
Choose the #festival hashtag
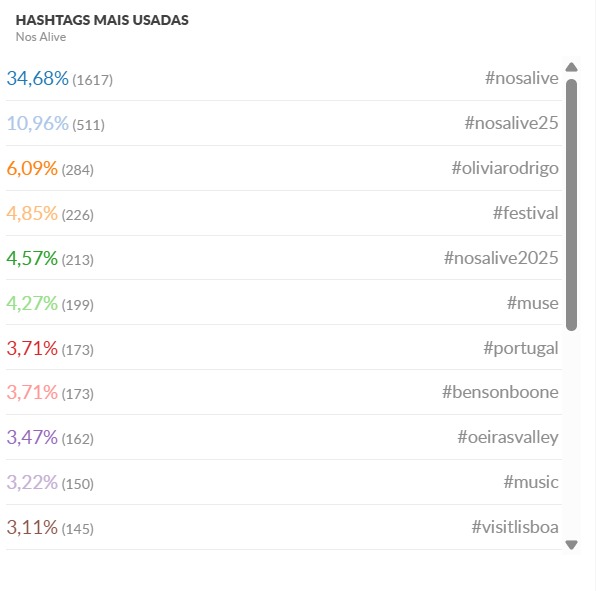[525, 213]
